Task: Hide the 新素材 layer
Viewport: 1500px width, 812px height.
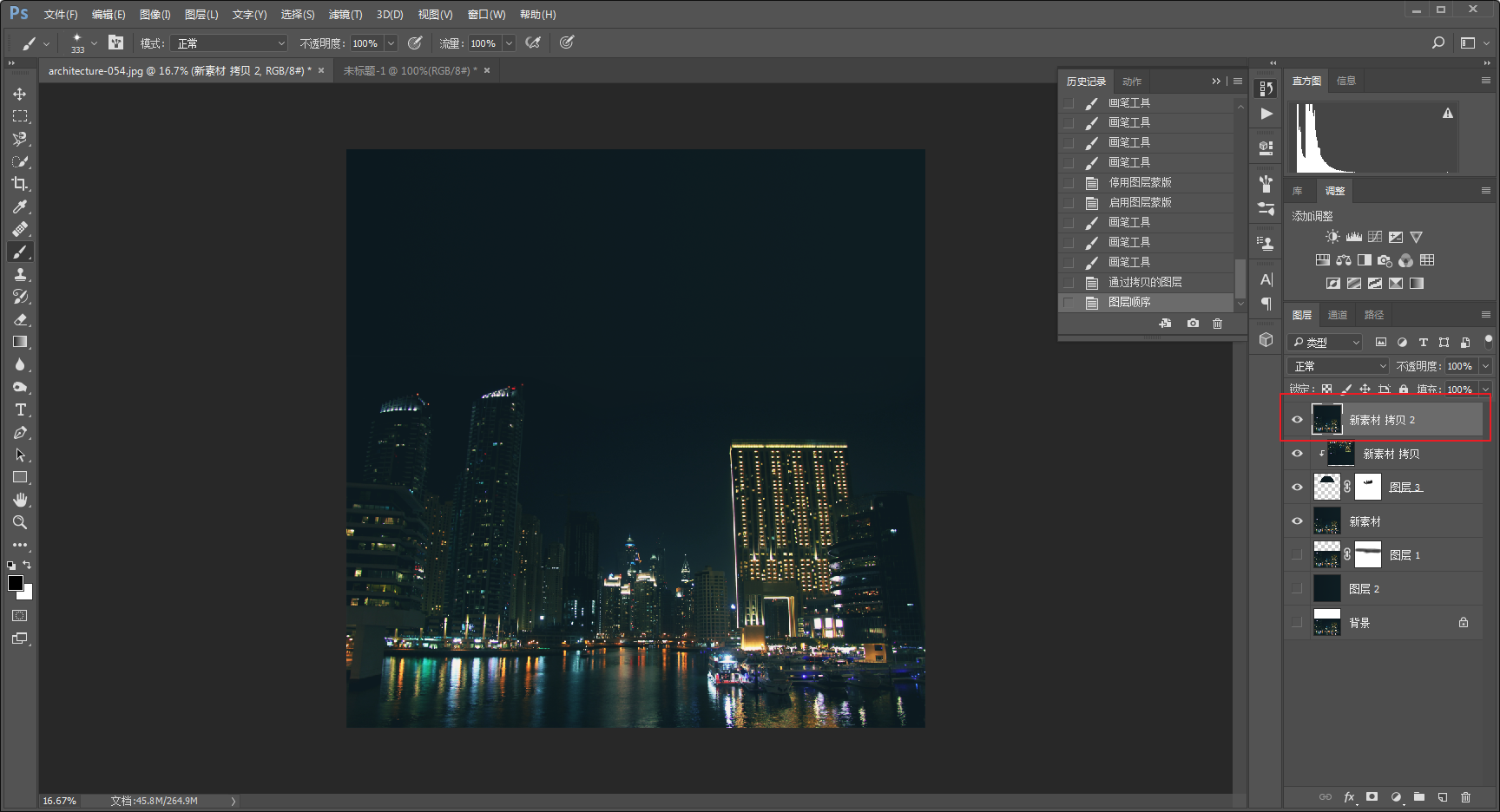Action: [x=1298, y=521]
